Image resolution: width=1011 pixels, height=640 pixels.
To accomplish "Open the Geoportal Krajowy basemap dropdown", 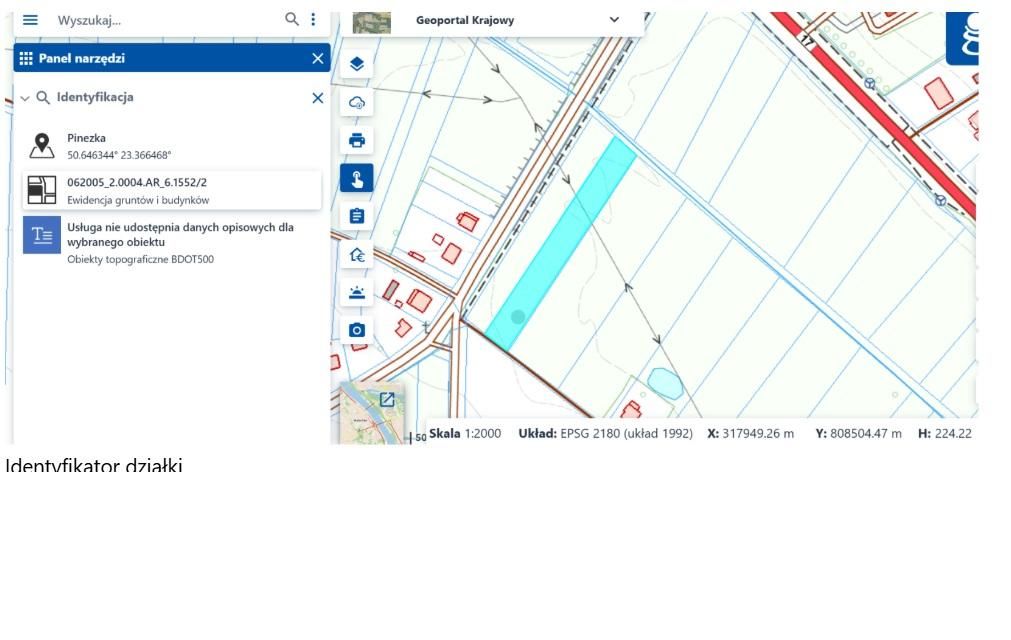I will point(614,20).
